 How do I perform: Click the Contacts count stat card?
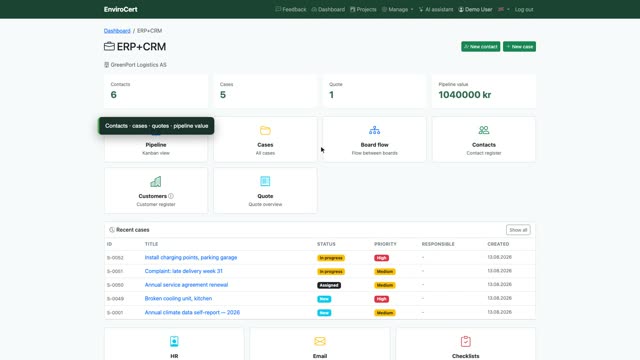156,91
